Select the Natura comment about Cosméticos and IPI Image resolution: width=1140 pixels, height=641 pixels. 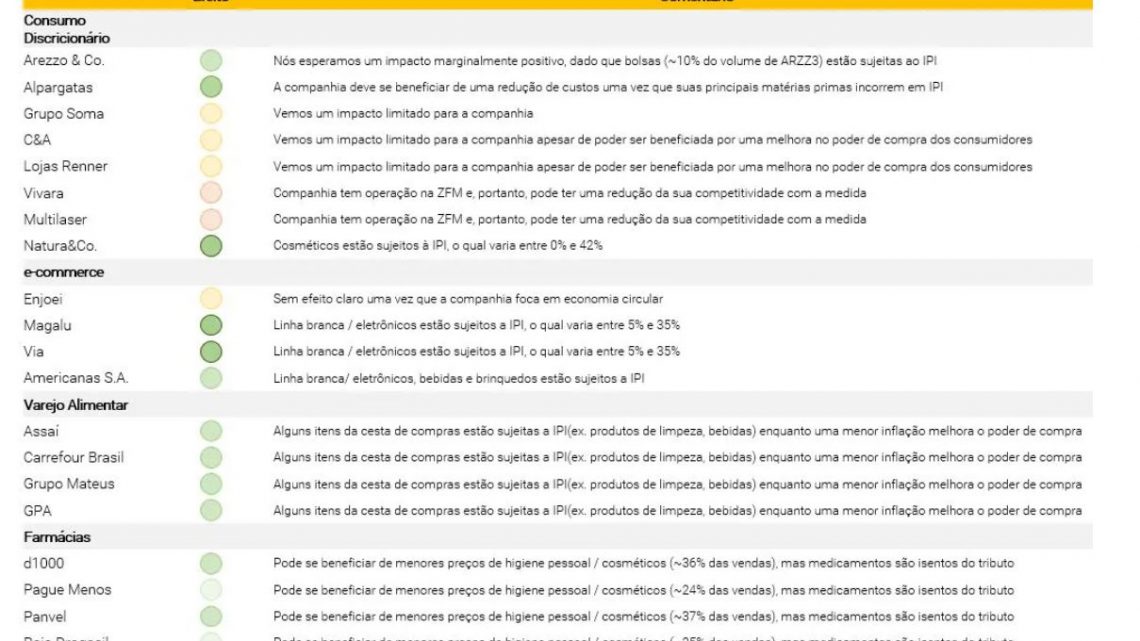[438, 246]
